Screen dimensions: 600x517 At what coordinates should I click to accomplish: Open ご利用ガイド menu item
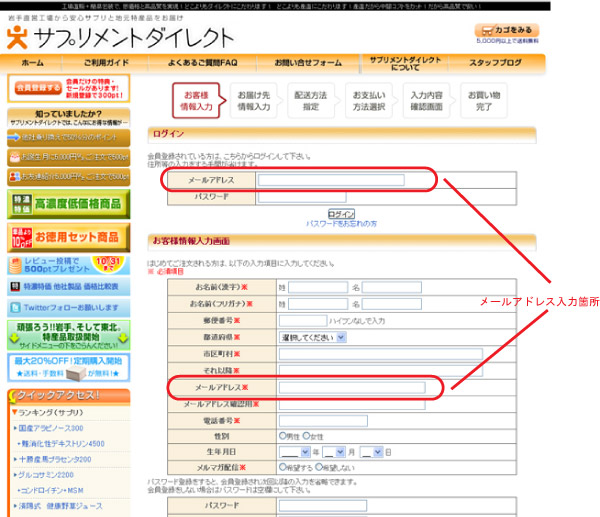[106, 63]
